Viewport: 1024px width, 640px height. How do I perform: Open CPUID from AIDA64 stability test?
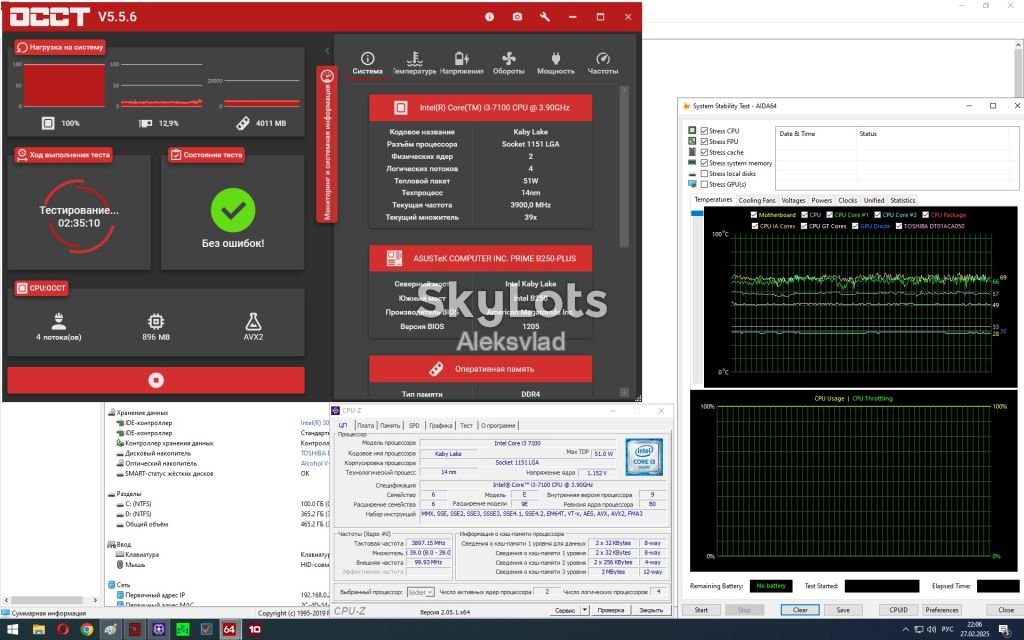coord(899,610)
